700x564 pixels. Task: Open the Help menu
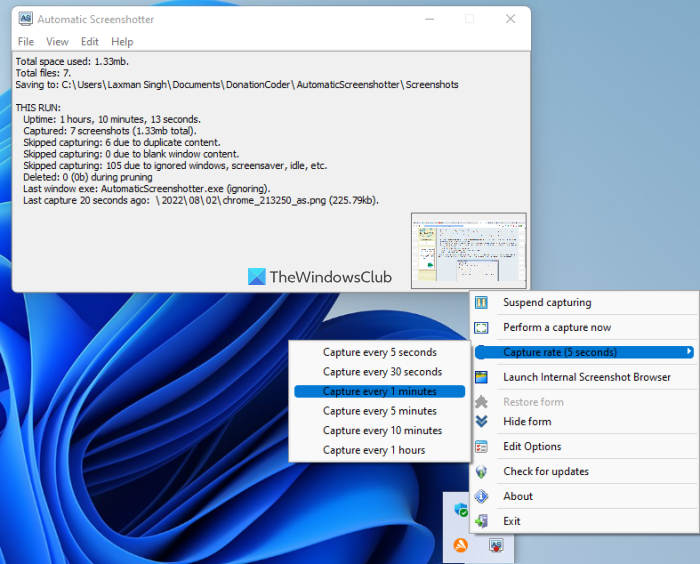(x=122, y=42)
